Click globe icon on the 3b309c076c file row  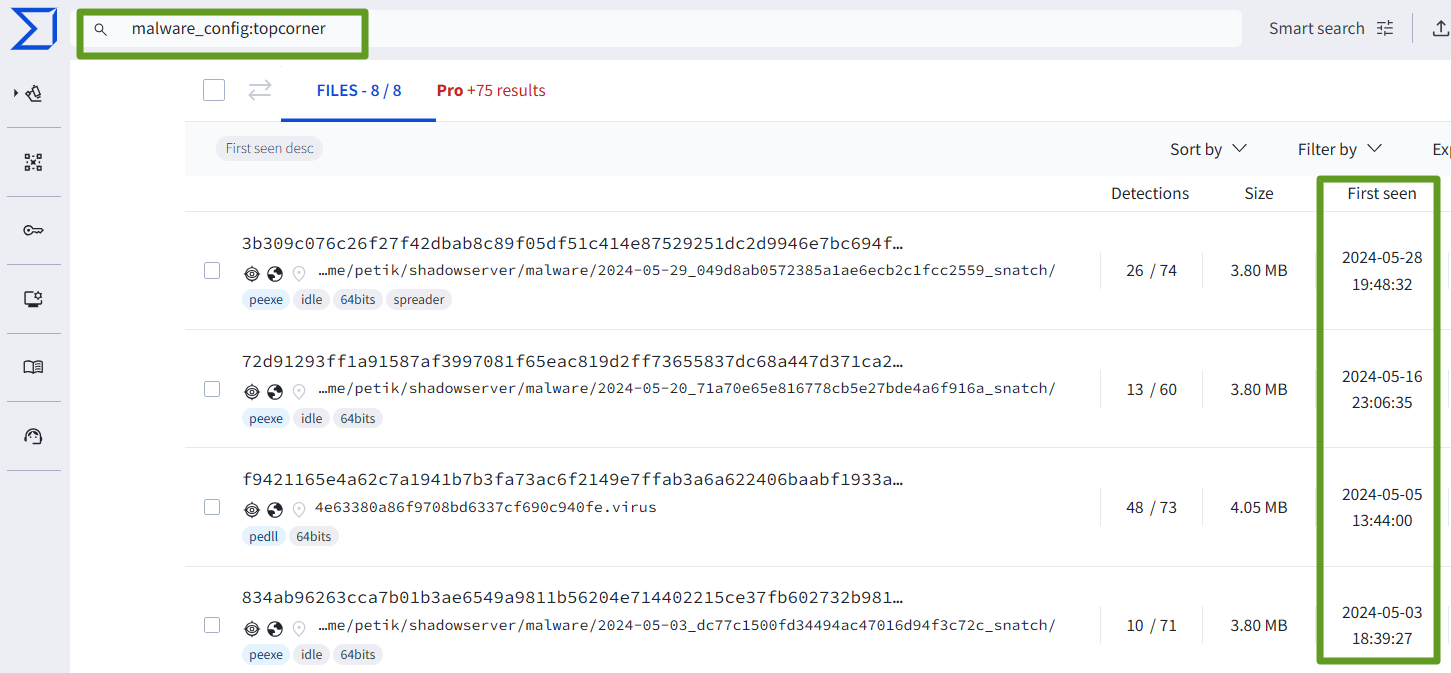point(275,273)
